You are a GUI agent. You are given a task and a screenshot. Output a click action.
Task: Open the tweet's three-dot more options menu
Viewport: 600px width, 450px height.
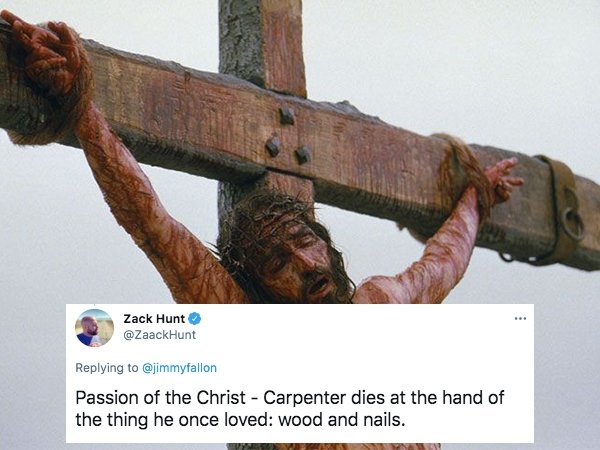[520, 318]
